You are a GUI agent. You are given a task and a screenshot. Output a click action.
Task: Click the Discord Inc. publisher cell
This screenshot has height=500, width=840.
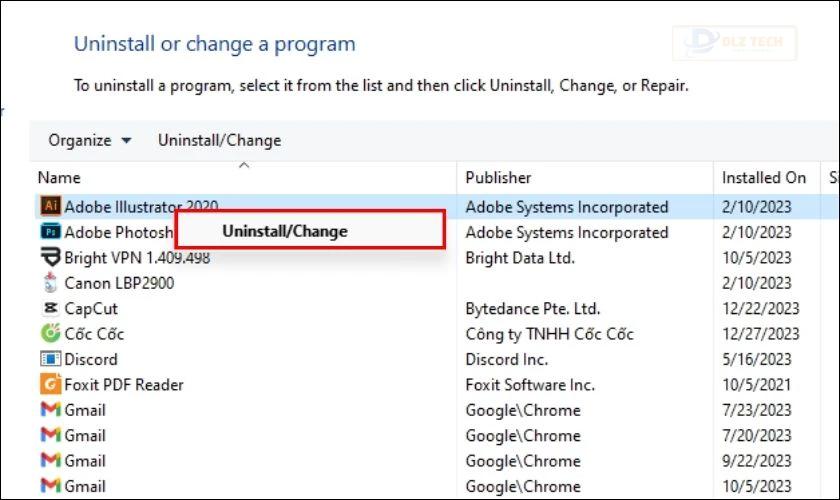[506, 359]
